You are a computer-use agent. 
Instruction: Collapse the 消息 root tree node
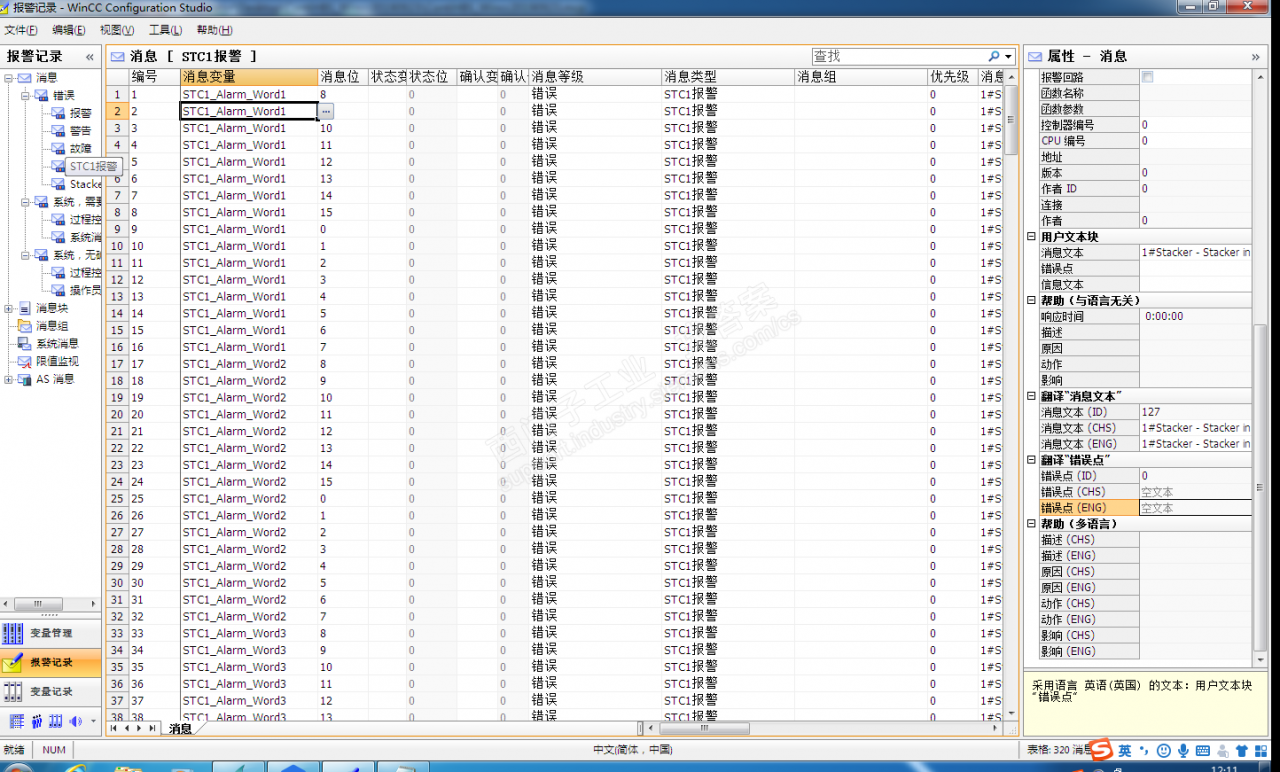(9, 78)
